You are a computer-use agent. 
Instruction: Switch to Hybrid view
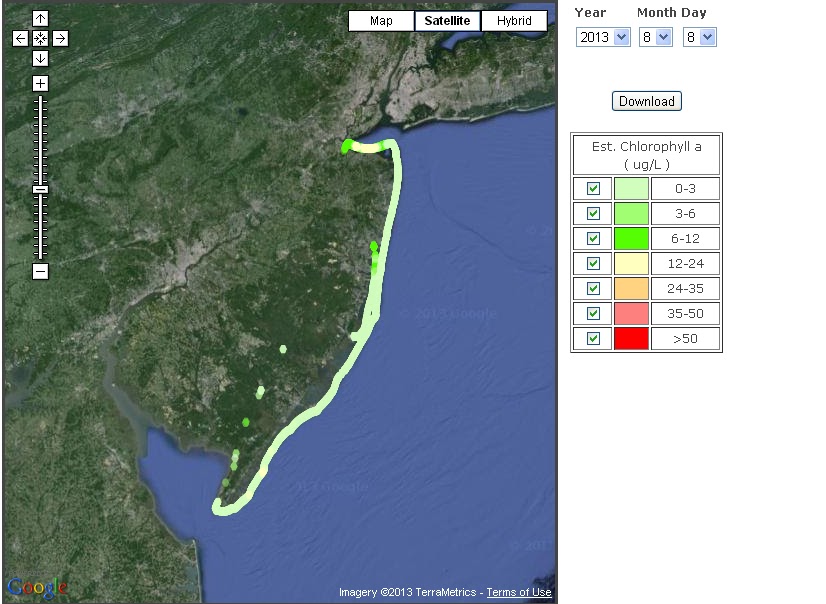tap(513, 20)
